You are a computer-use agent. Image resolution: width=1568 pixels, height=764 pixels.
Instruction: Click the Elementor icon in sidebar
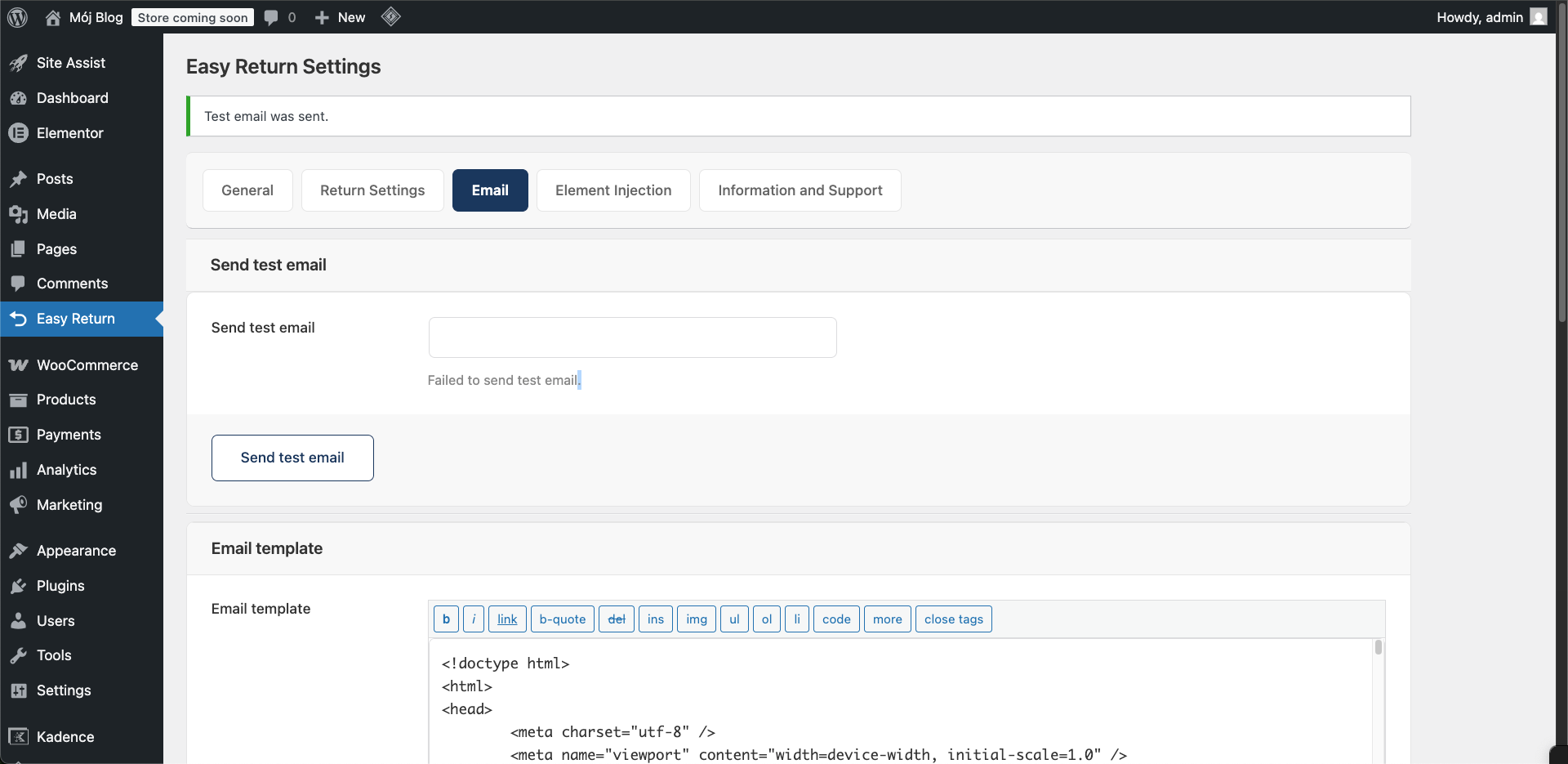tap(19, 132)
